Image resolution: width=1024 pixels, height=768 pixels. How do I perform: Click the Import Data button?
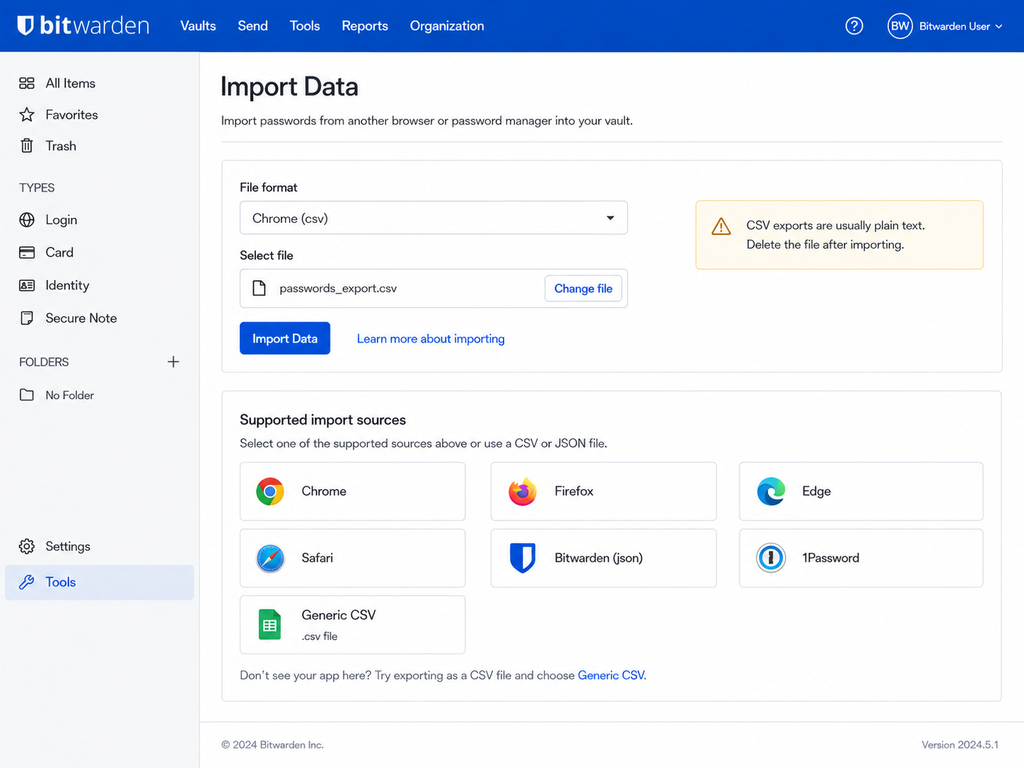pyautogui.click(x=285, y=338)
